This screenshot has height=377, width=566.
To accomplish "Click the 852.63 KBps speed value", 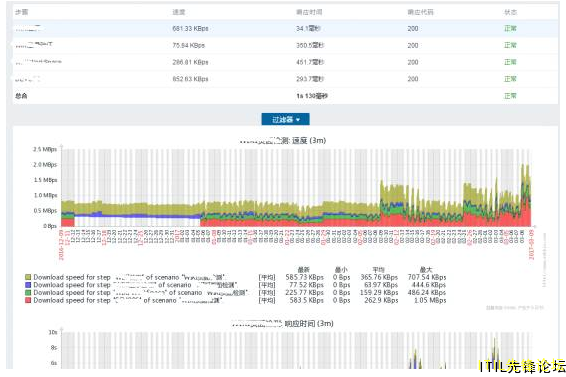I will (190, 79).
